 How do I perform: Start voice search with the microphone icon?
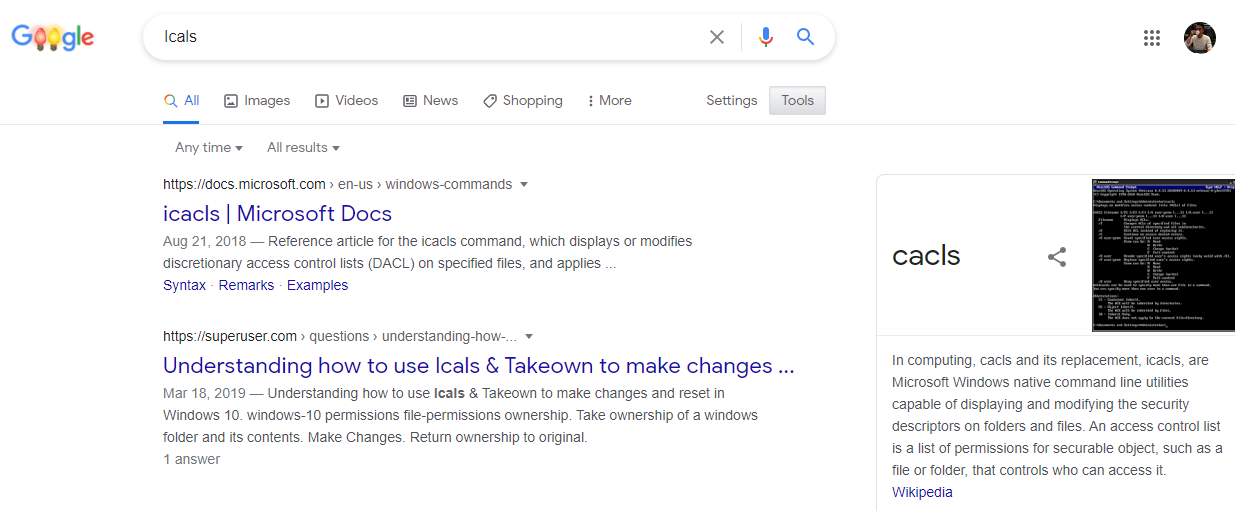coord(766,37)
